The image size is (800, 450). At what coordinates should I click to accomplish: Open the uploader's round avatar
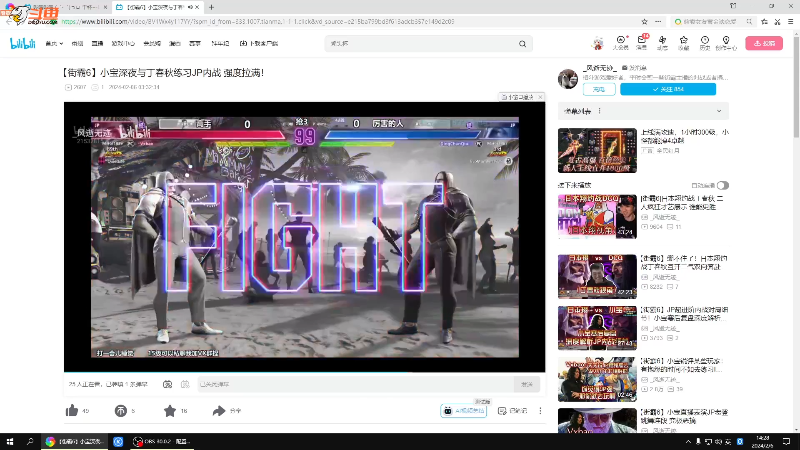(x=568, y=79)
